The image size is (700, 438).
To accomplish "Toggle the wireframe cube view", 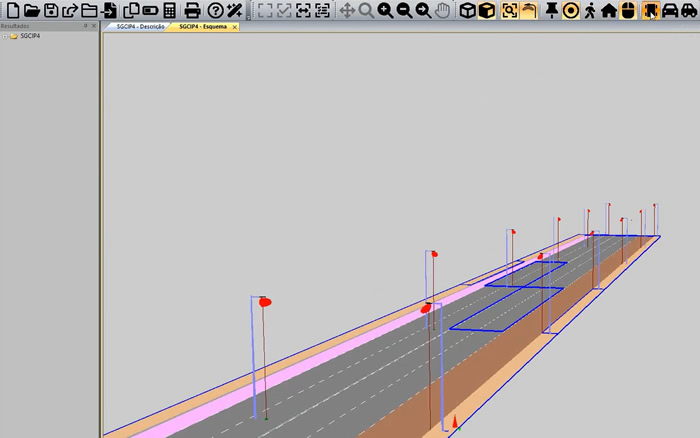I will (465, 10).
